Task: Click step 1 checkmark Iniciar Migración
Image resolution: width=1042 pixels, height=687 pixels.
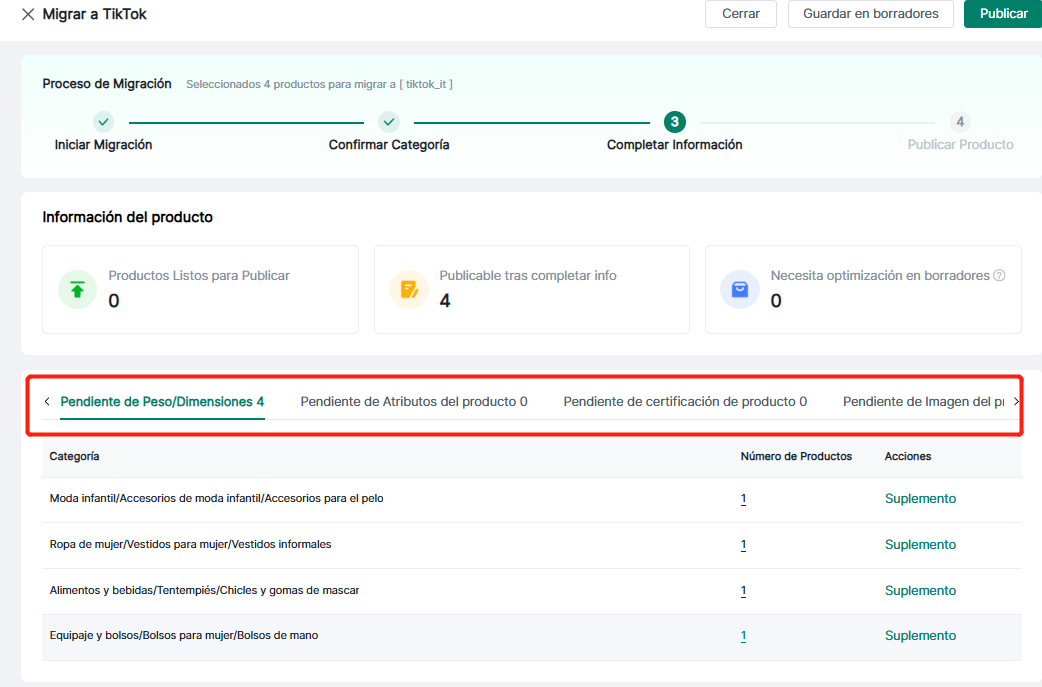Action: 103,122
